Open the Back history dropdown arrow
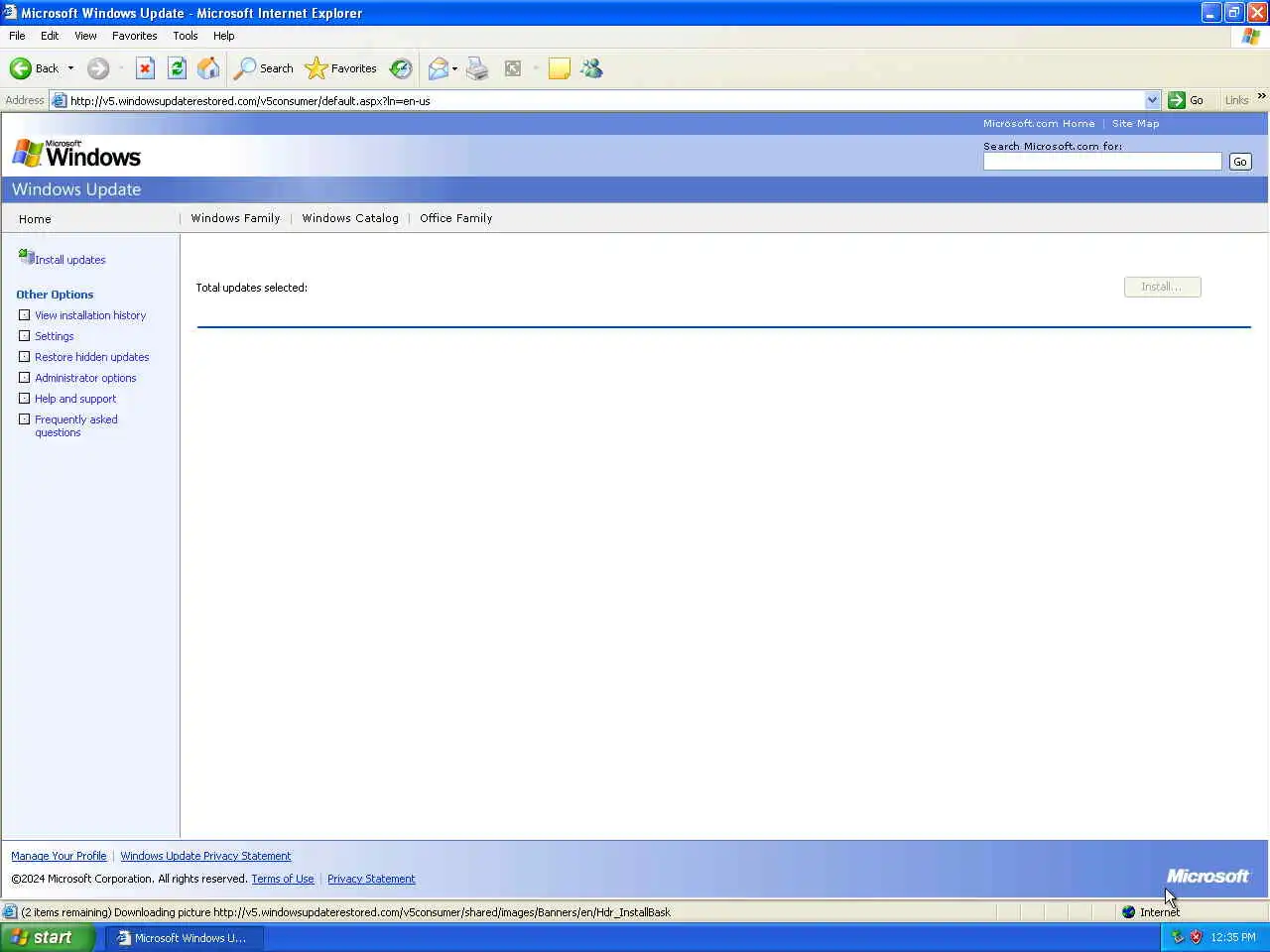1270x952 pixels. pos(70,68)
